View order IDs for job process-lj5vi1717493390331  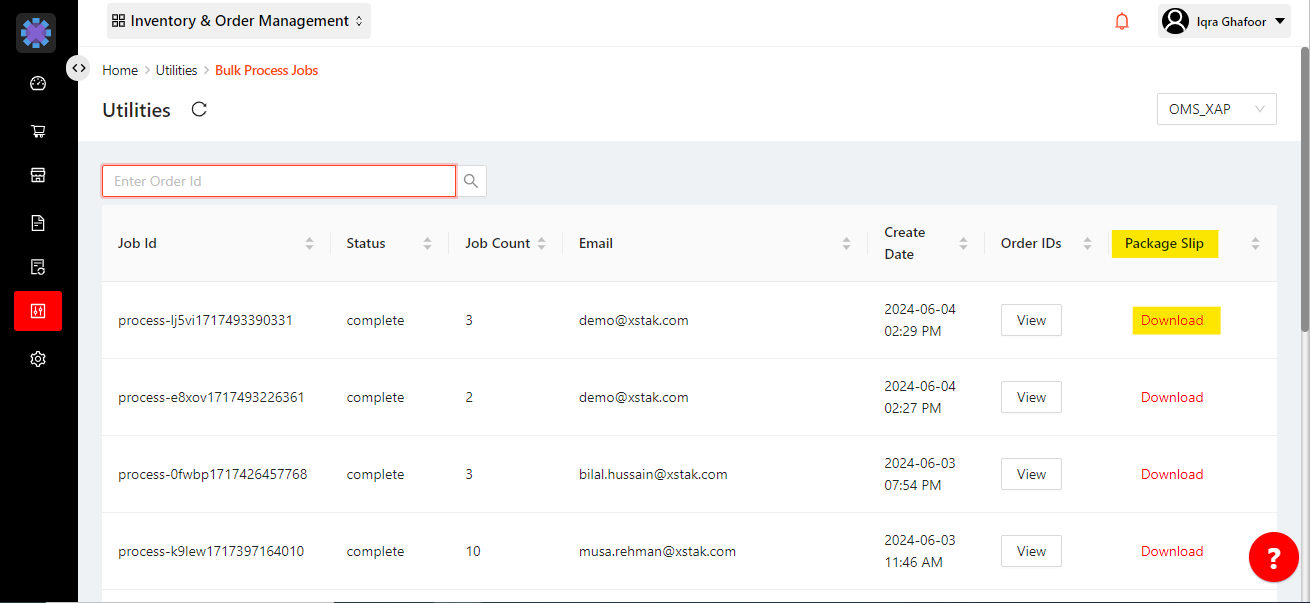click(x=1031, y=321)
